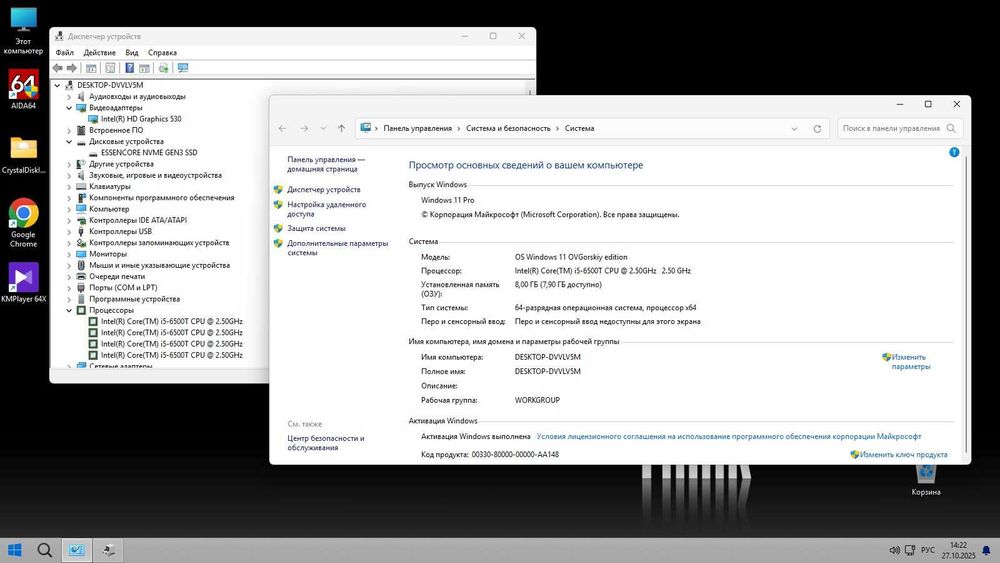Open the Microsoft license terms link
Image resolution: width=1000 pixels, height=563 pixels.
coord(729,437)
